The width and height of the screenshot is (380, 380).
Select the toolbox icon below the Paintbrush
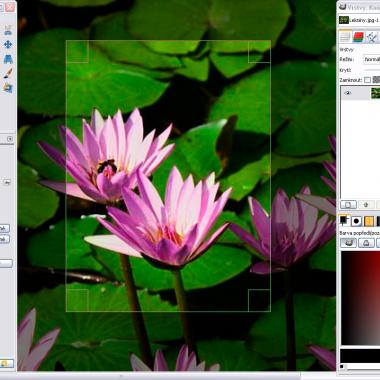coord(8,88)
